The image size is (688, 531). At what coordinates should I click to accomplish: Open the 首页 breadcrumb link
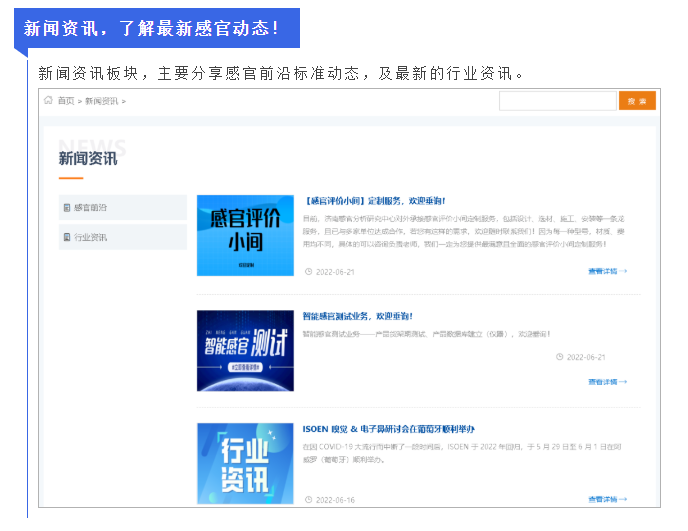click(66, 101)
